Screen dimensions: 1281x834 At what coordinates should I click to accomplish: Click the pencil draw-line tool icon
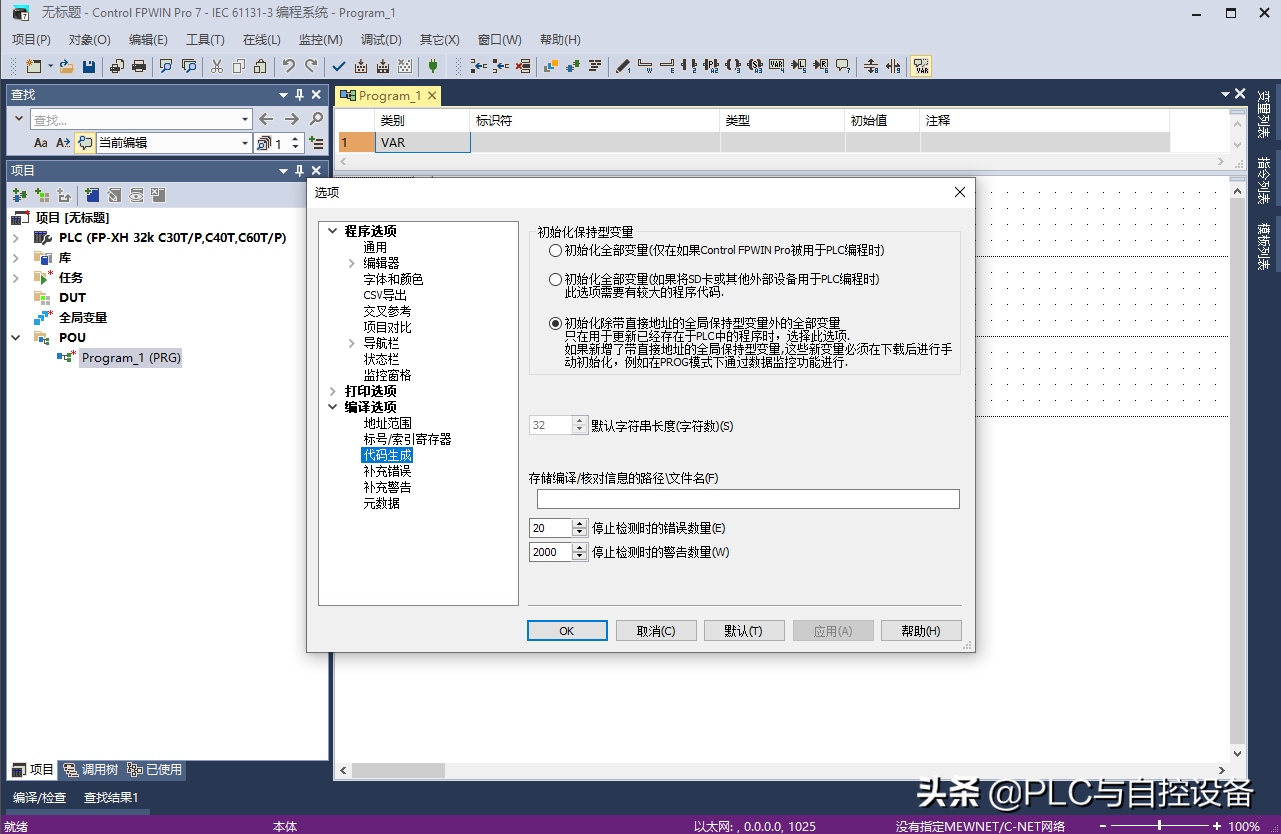tap(622, 67)
